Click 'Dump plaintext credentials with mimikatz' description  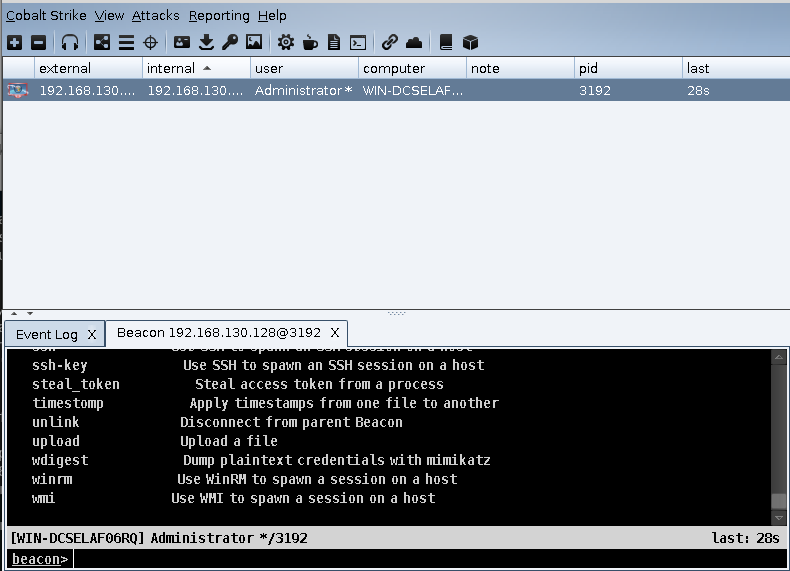coord(337,460)
